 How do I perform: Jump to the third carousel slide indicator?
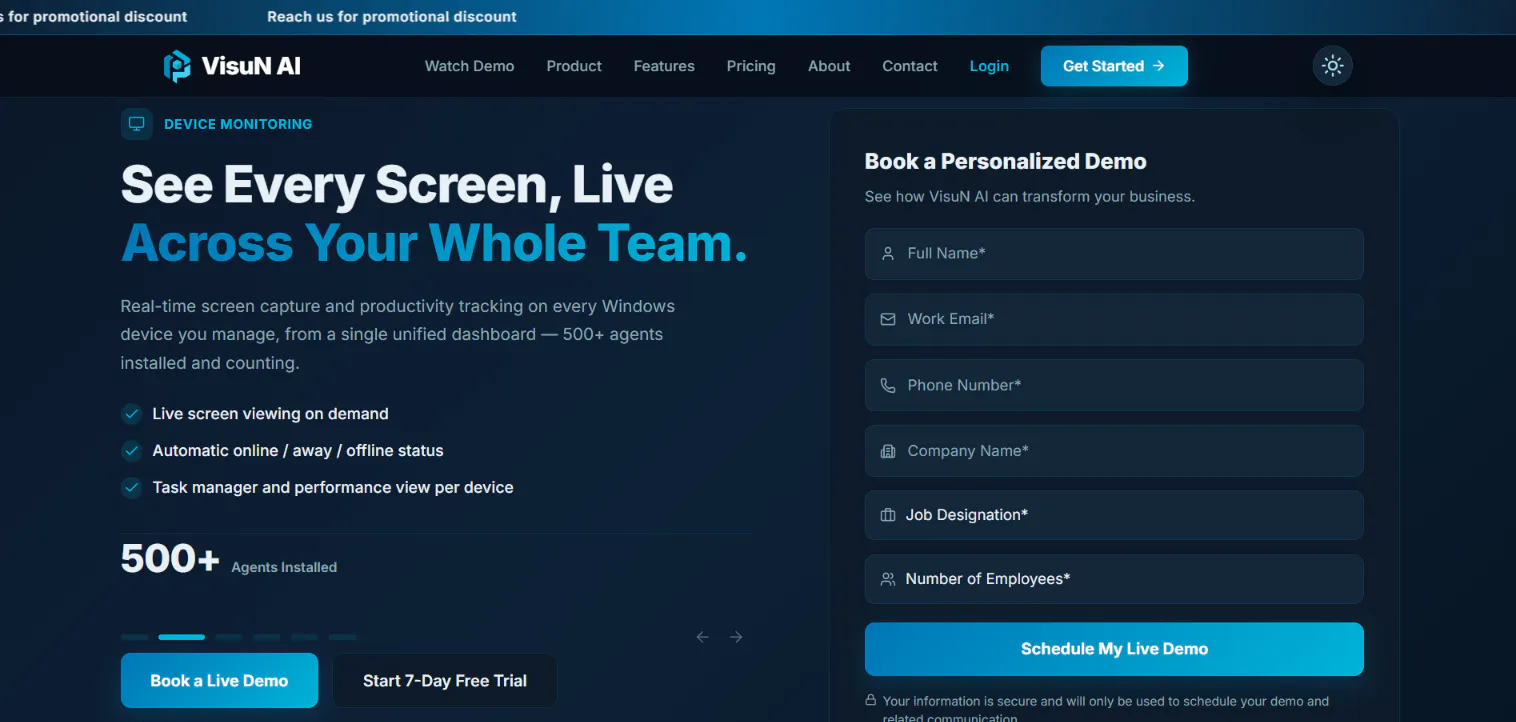coord(229,637)
